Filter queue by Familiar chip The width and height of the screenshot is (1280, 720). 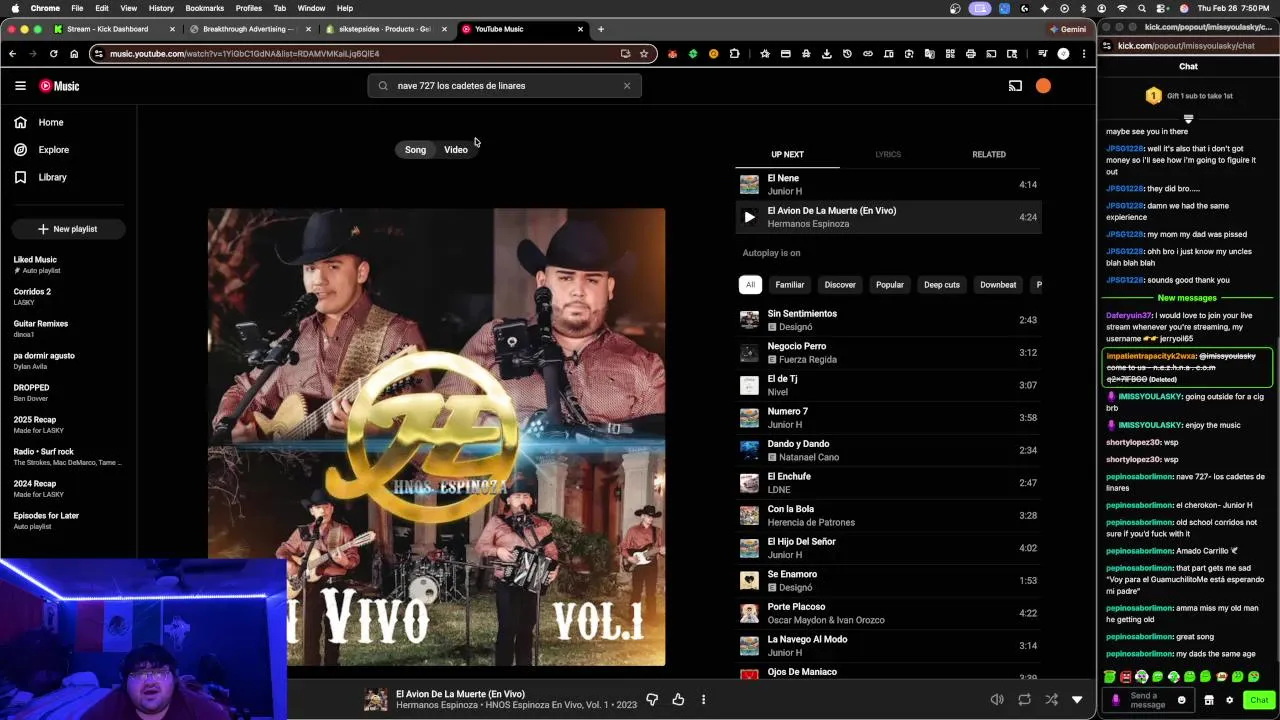click(x=790, y=285)
